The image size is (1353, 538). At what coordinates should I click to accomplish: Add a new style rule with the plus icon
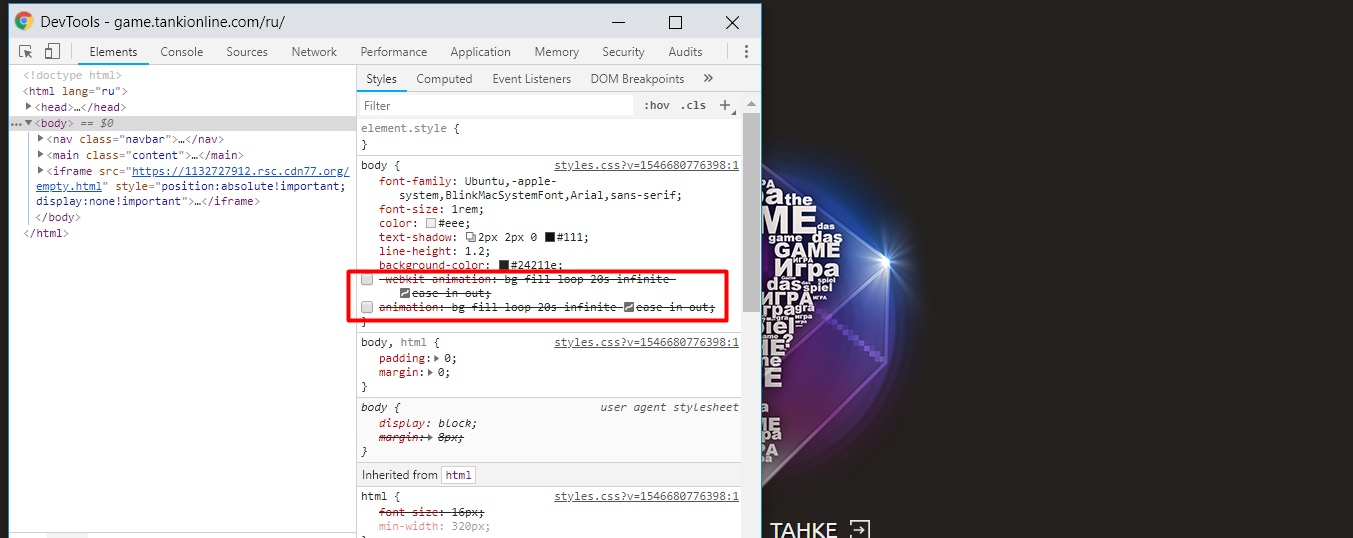pyautogui.click(x=726, y=105)
